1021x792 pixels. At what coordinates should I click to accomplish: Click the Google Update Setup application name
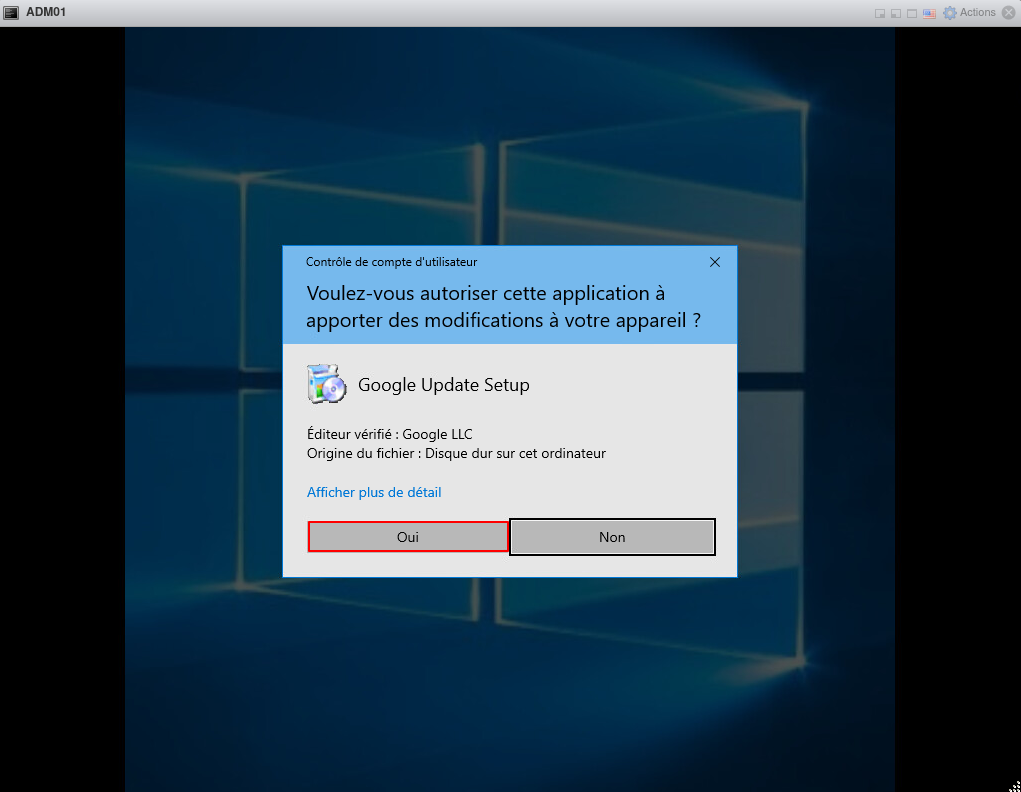click(x=444, y=385)
